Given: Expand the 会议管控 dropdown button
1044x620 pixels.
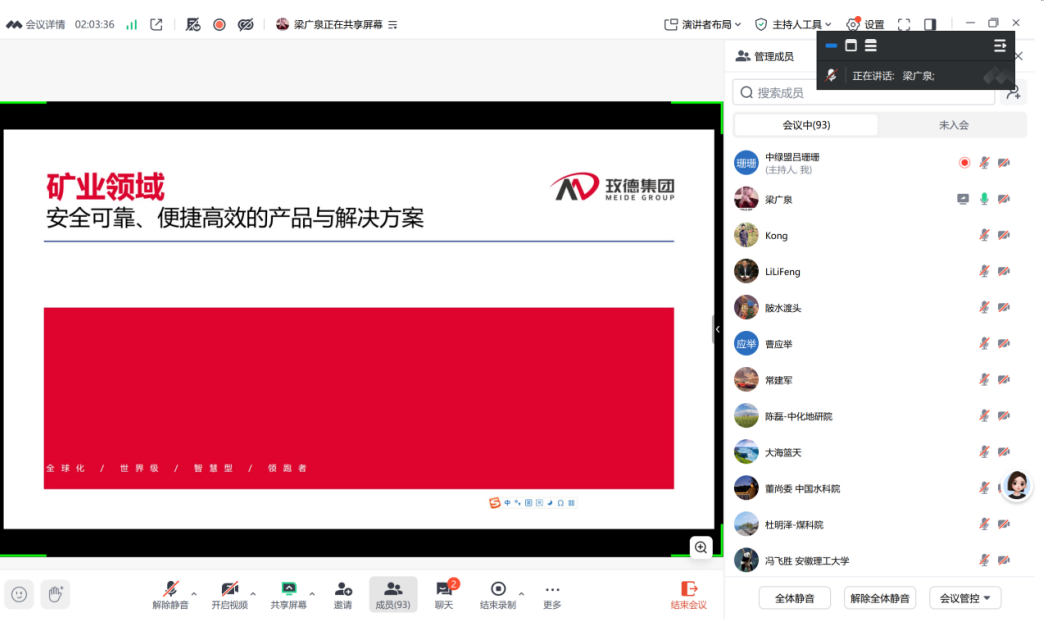Looking at the screenshot, I should point(965,598).
